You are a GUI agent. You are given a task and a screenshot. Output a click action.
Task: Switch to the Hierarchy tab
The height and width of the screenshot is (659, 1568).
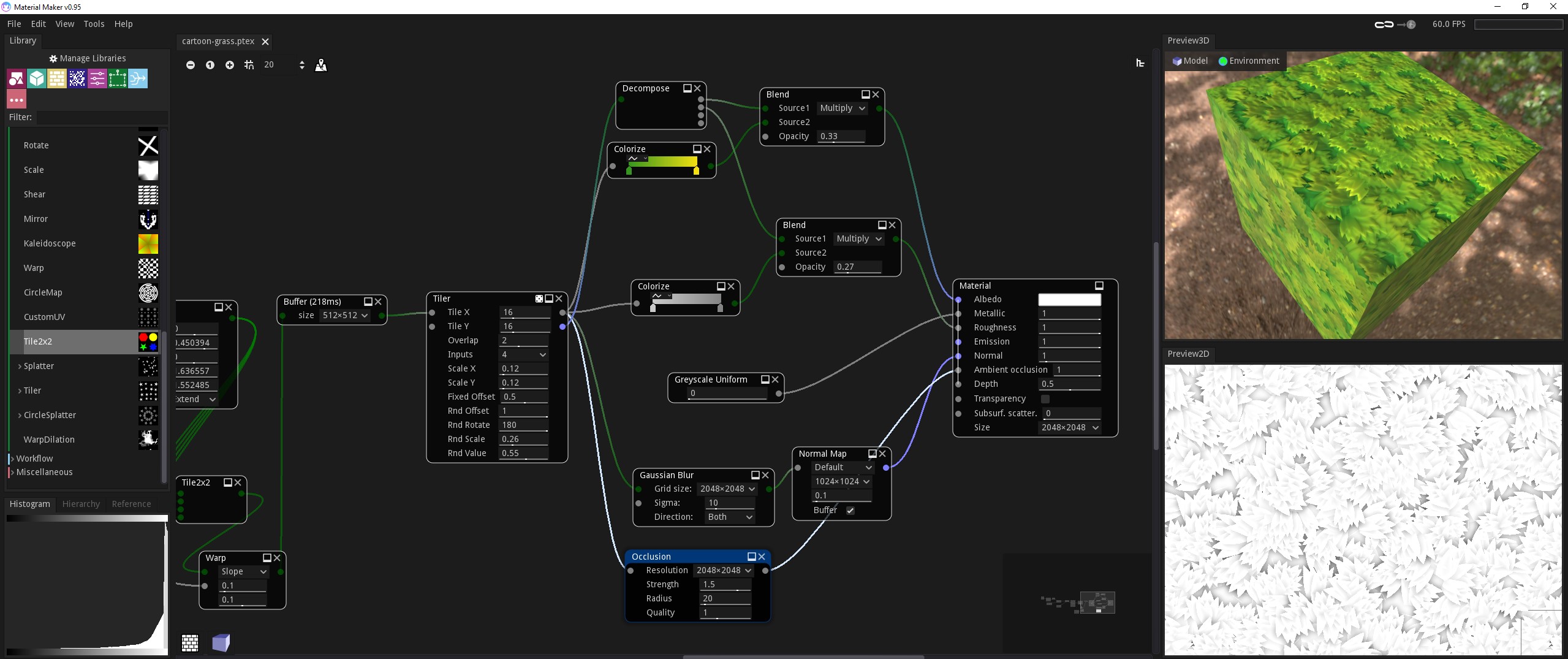pos(81,504)
